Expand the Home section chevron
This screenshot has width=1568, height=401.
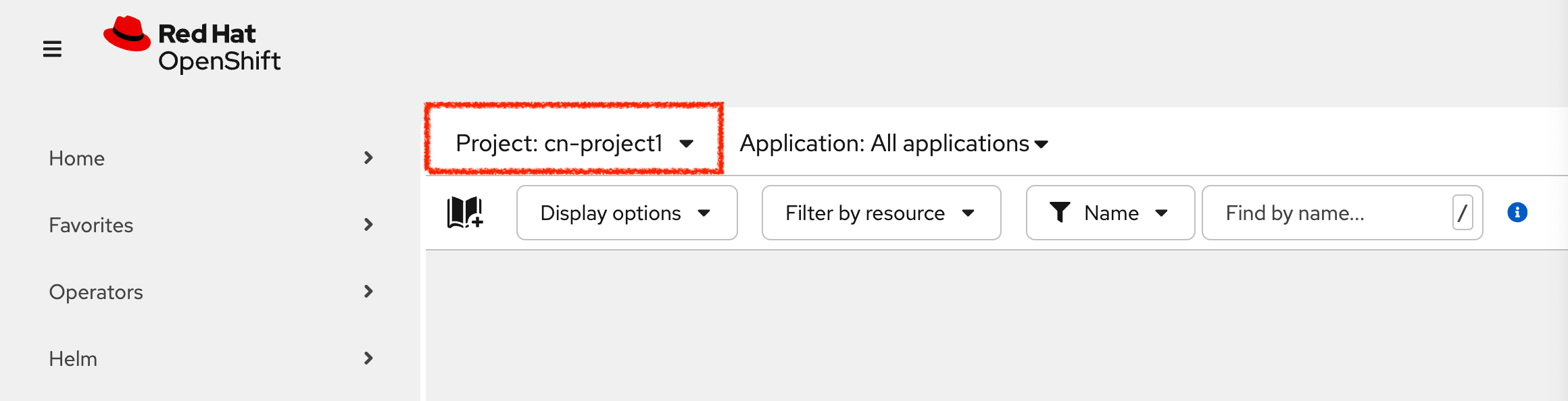(x=368, y=157)
